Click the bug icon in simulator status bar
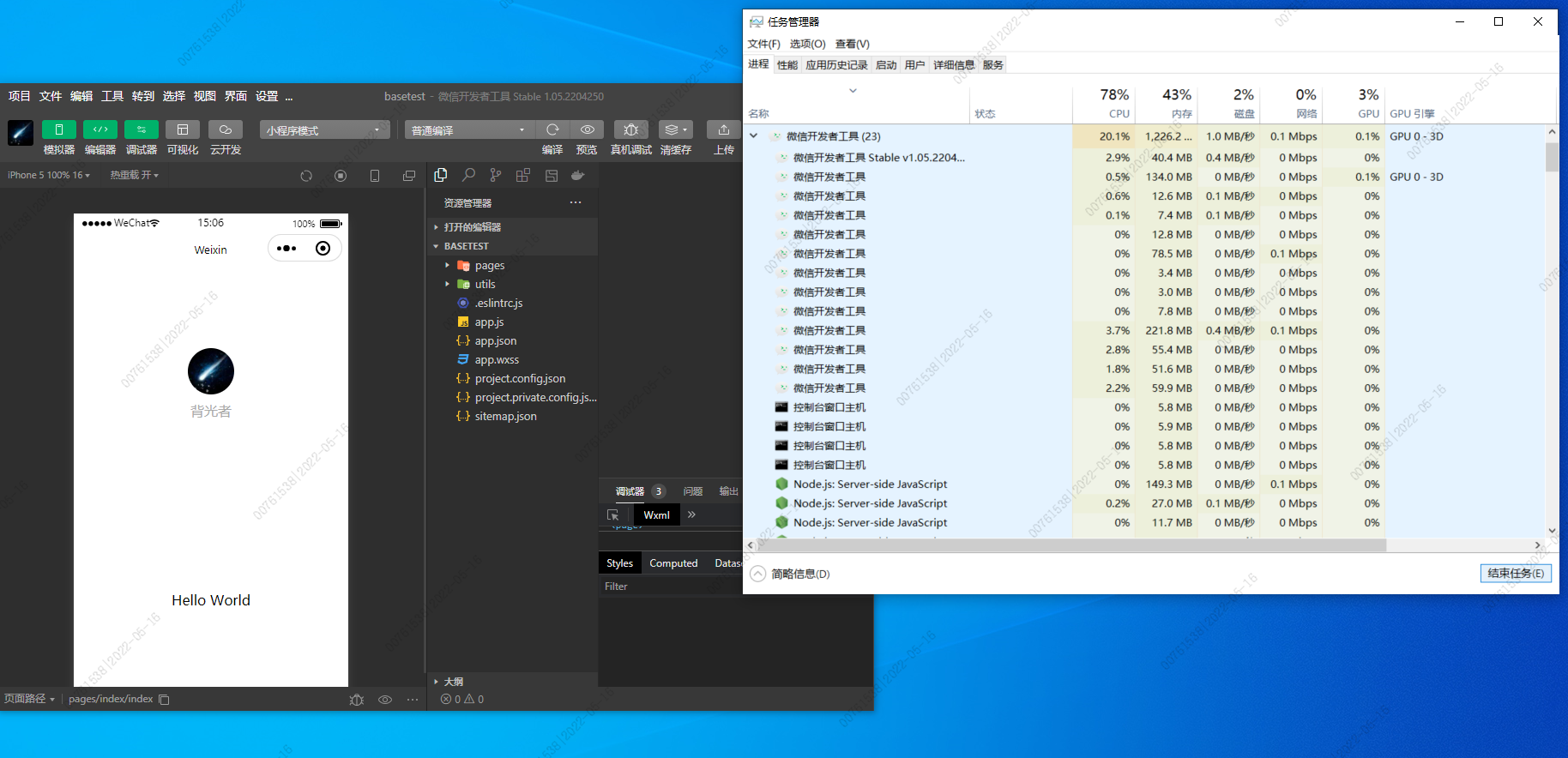 pos(357,700)
